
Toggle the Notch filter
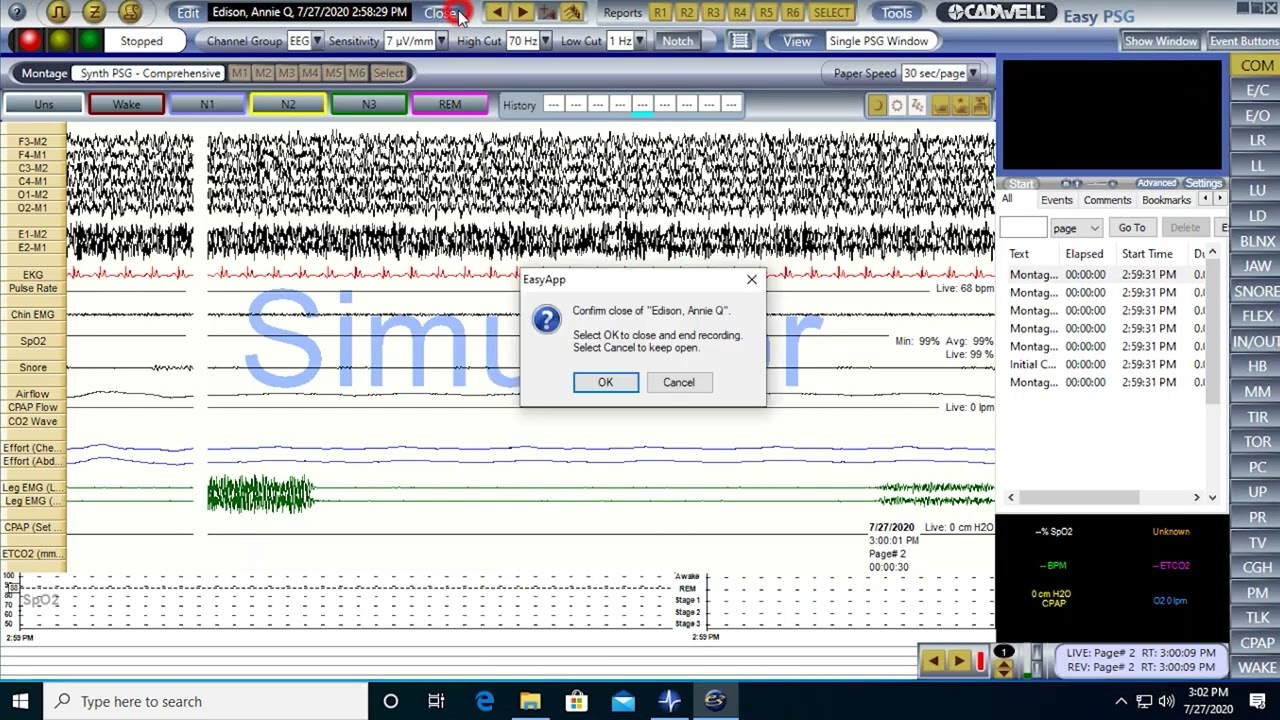click(677, 41)
